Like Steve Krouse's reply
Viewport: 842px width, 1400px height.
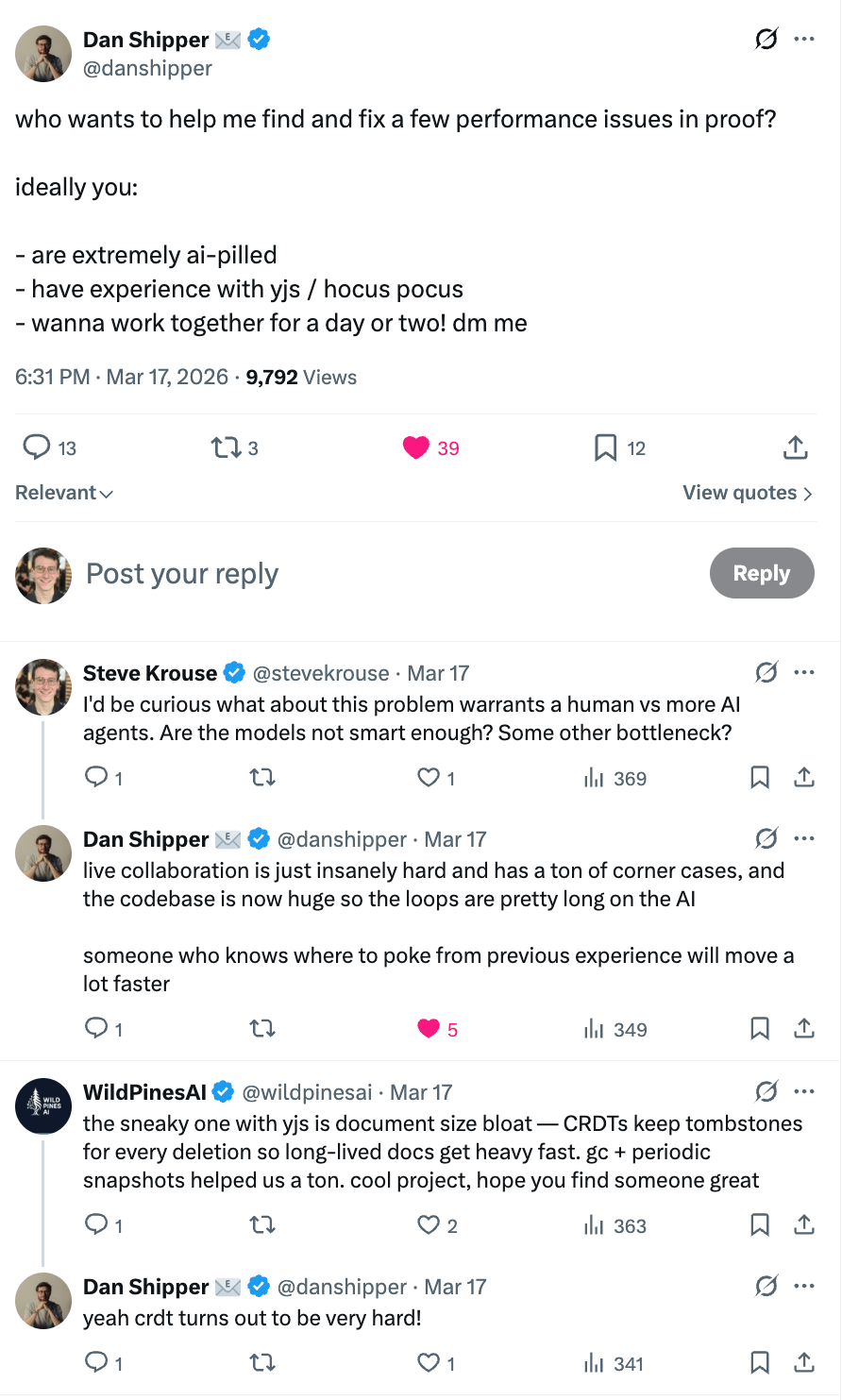point(429,778)
